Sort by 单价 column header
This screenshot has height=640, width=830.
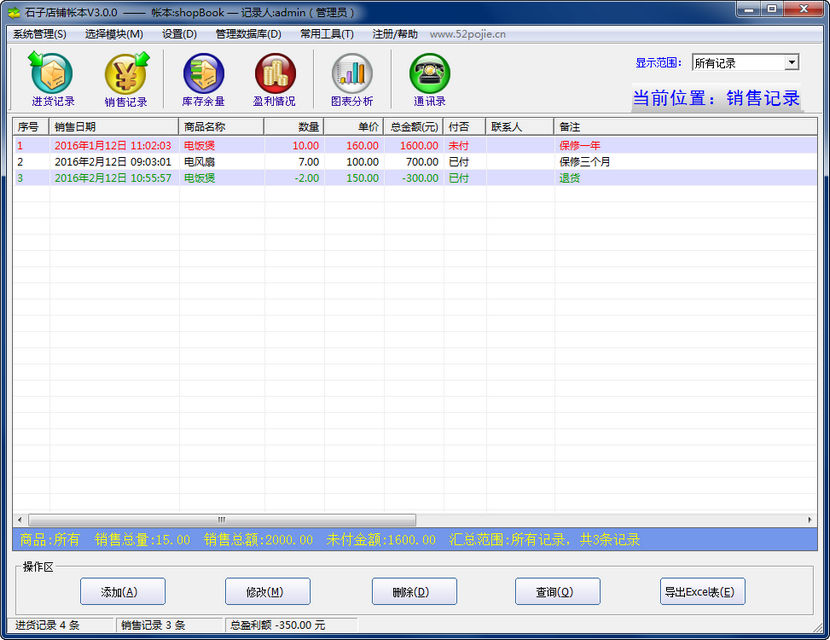(354, 127)
